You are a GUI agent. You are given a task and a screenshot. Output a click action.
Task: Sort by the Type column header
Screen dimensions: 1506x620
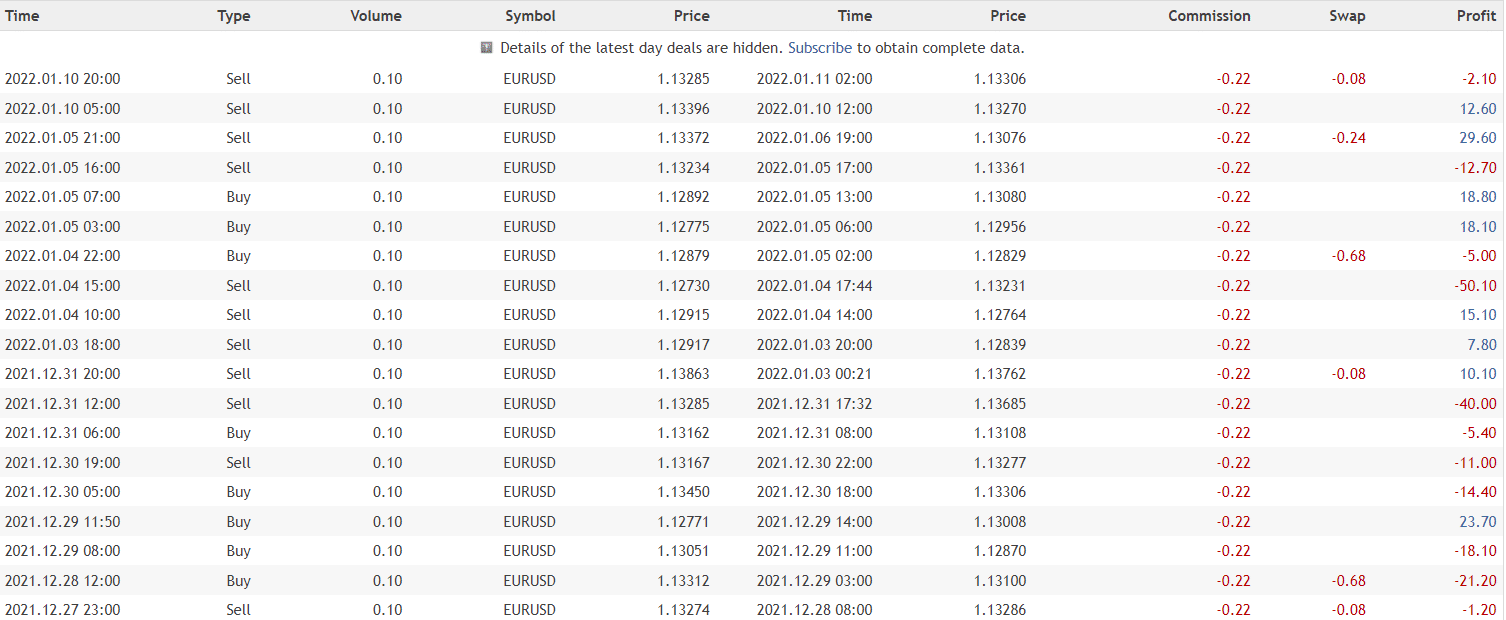click(x=234, y=16)
